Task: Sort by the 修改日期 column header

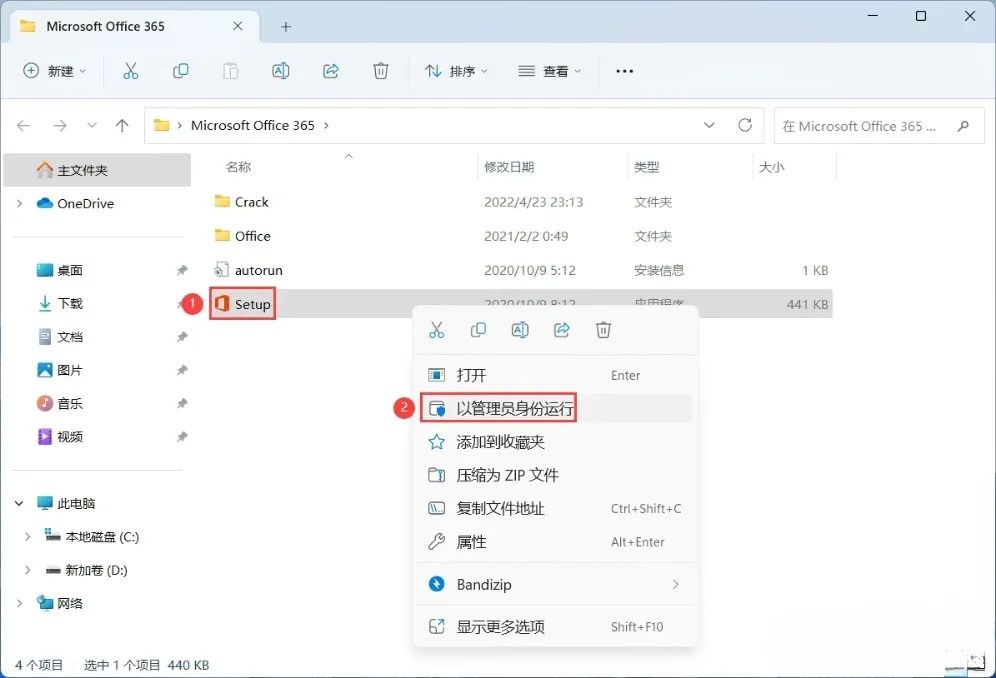Action: coord(509,167)
